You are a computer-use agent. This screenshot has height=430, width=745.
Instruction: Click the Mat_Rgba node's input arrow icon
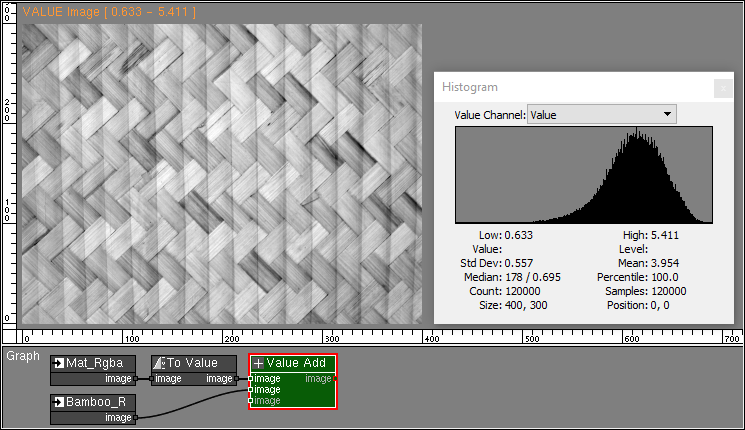[59, 363]
